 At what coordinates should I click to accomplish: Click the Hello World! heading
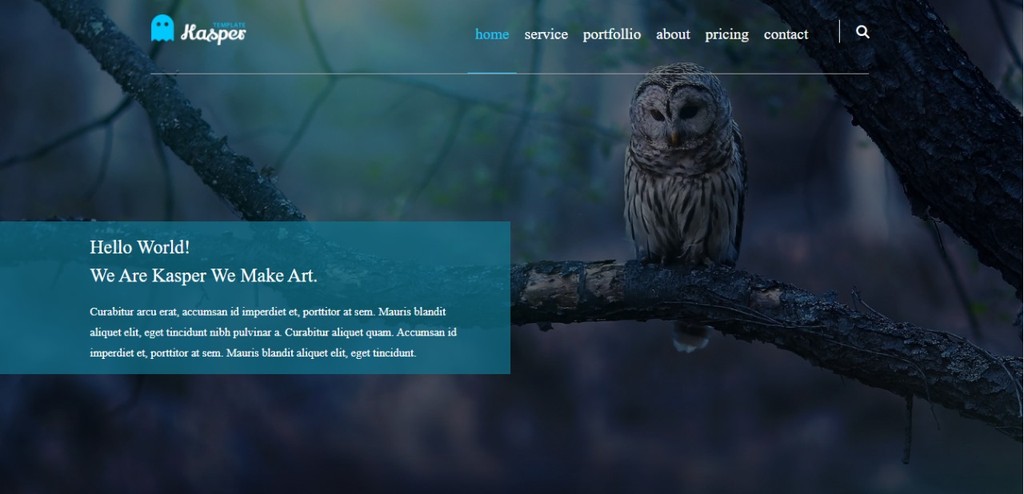point(140,247)
